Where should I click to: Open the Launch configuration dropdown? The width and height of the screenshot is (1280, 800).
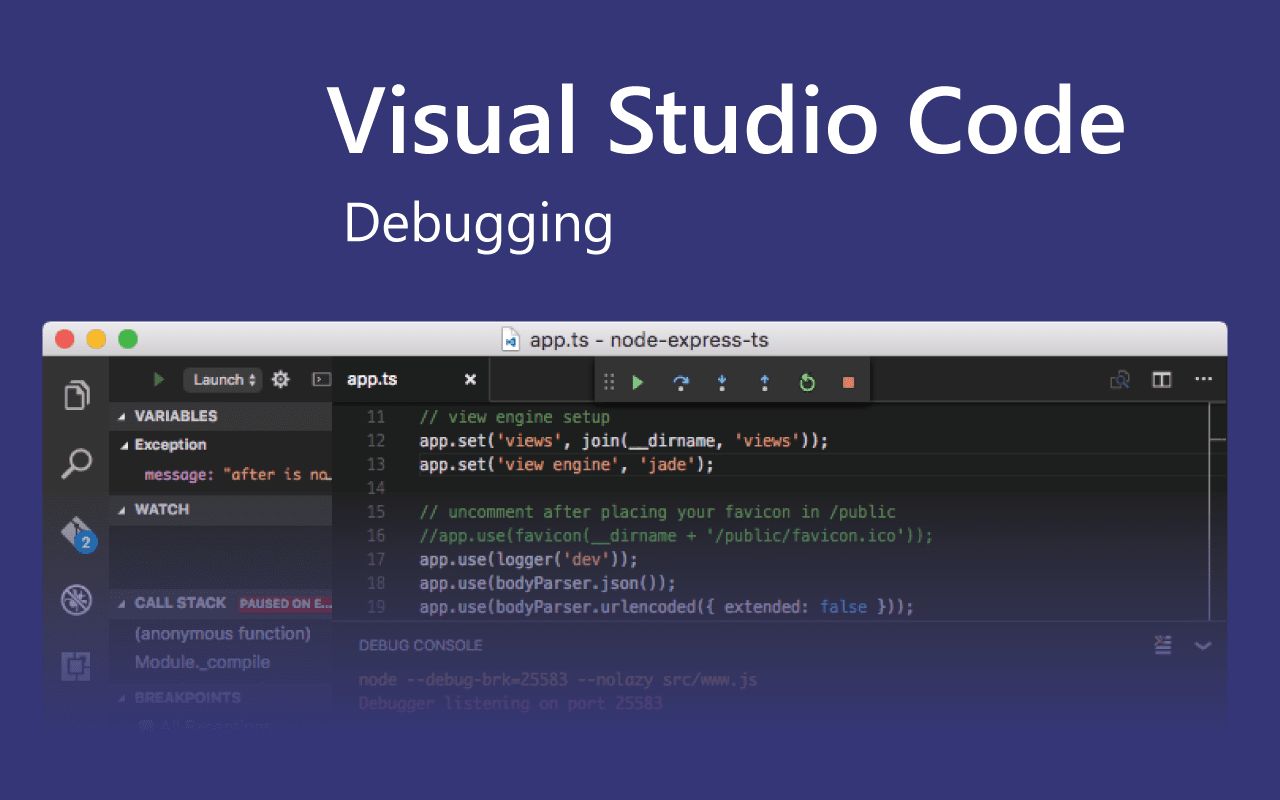click(223, 380)
